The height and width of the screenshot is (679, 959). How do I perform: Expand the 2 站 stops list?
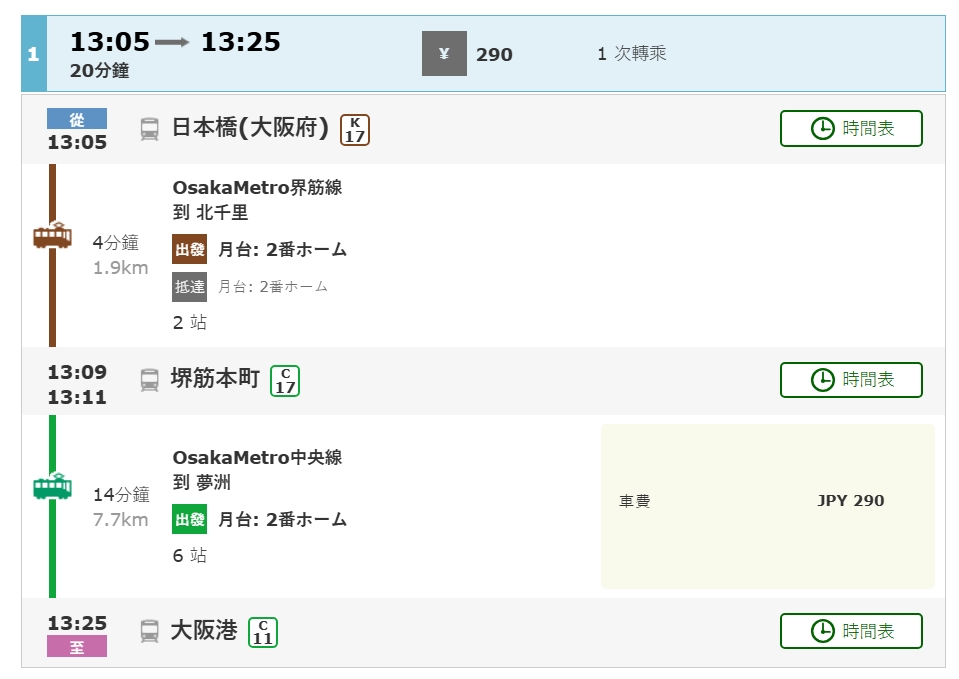190,323
